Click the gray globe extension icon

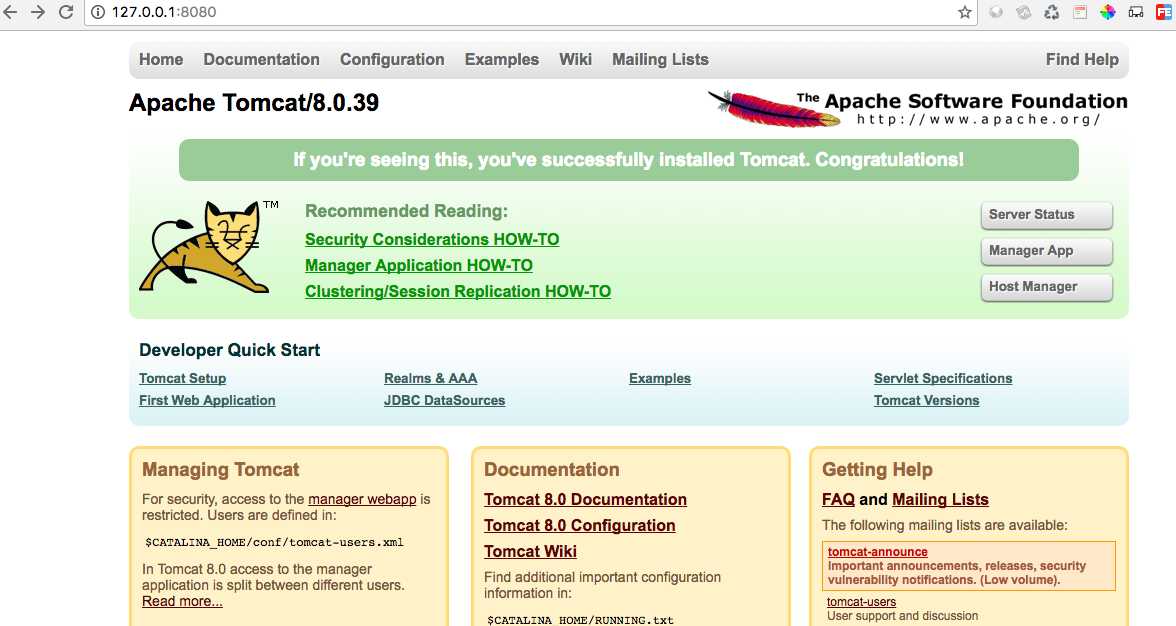[996, 12]
